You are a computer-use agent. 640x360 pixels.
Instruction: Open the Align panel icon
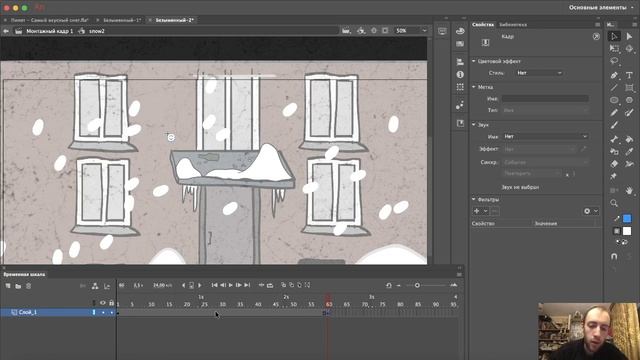[x=460, y=62]
